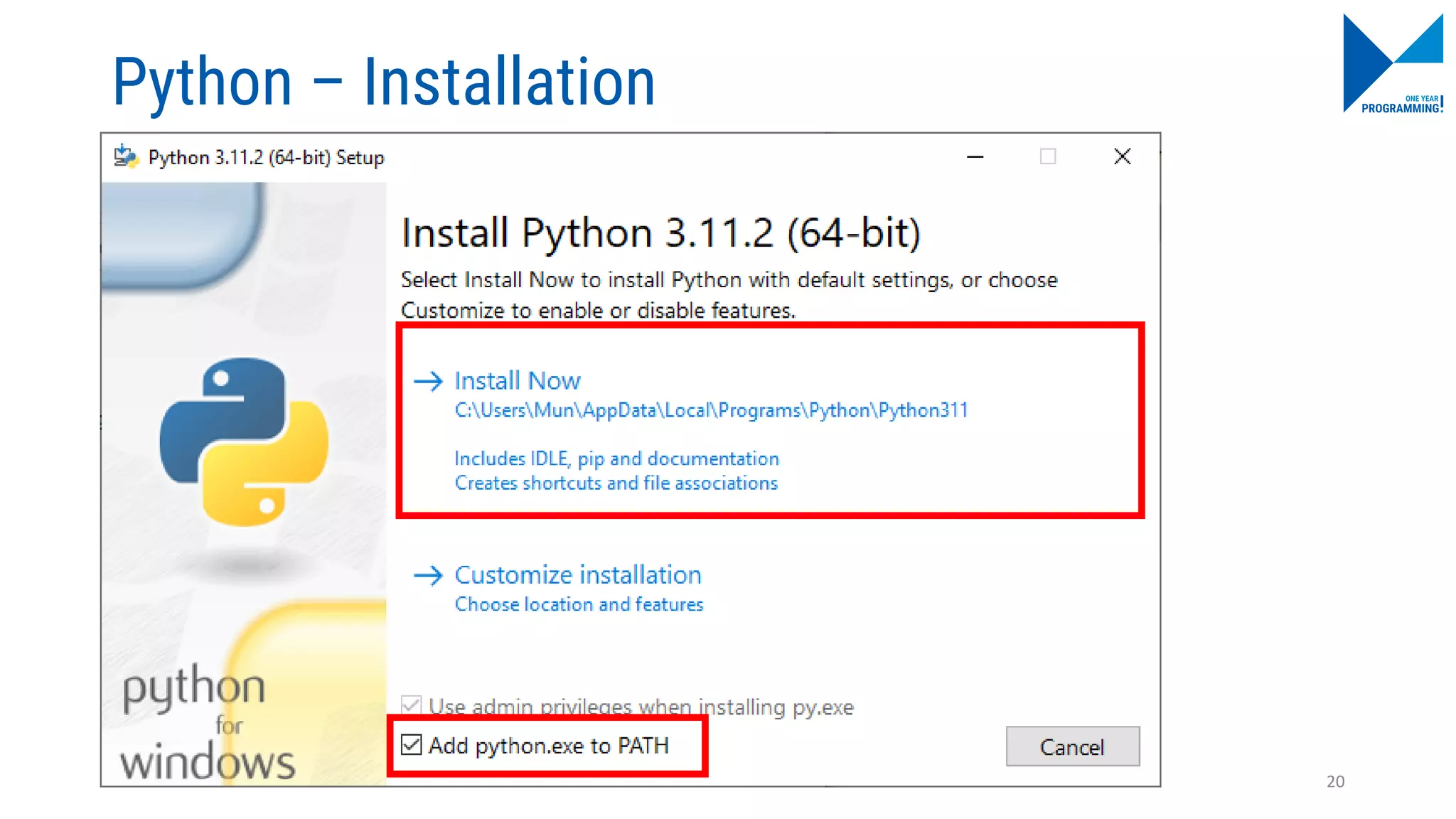Screen dimensions: 1456x819
Task: Click the Cancel button
Action: coord(1072,746)
